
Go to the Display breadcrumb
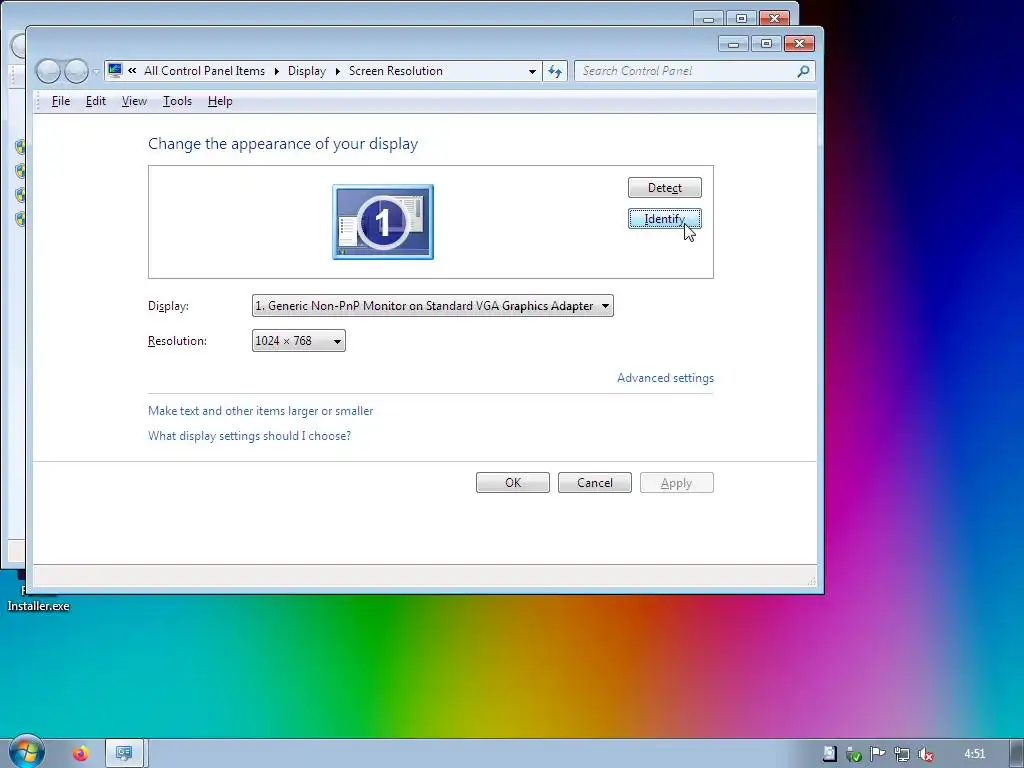coord(306,71)
